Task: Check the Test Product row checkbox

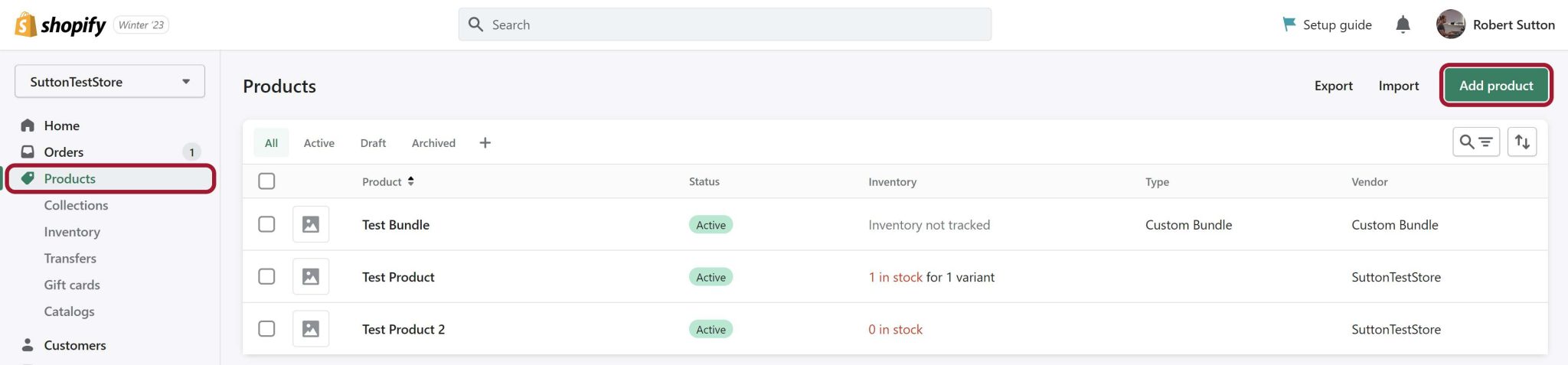Action: pos(266,276)
